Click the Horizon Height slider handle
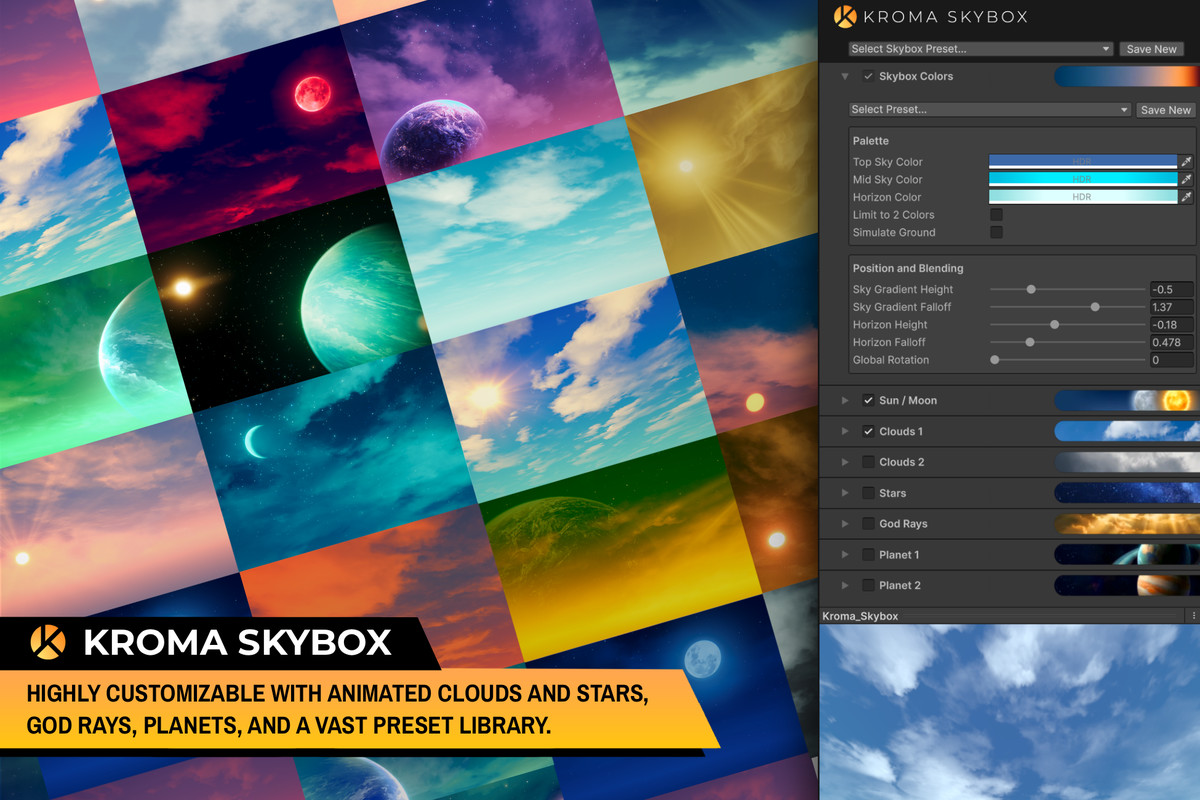 1055,324
